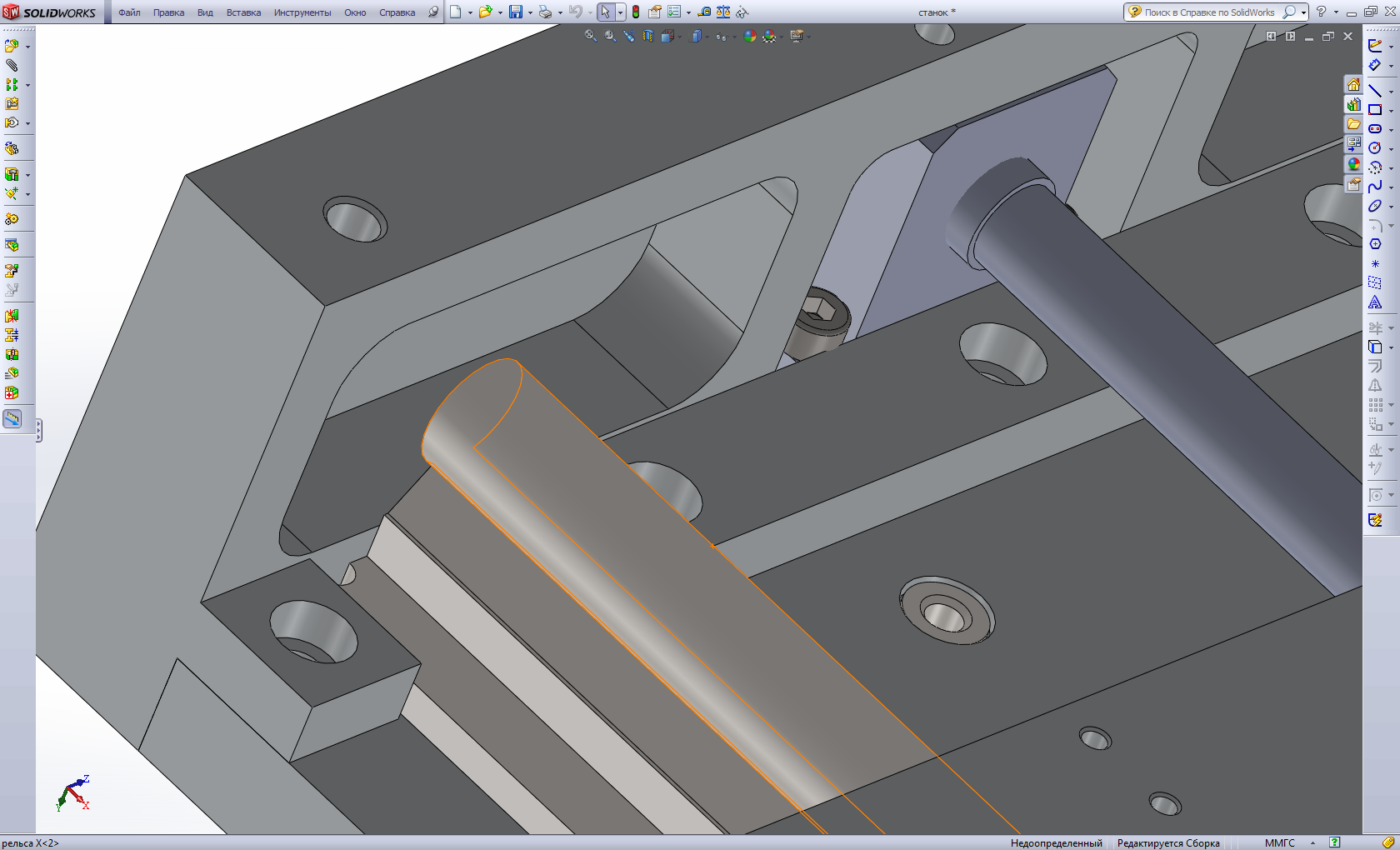Click the Insert Components icon

12,47
